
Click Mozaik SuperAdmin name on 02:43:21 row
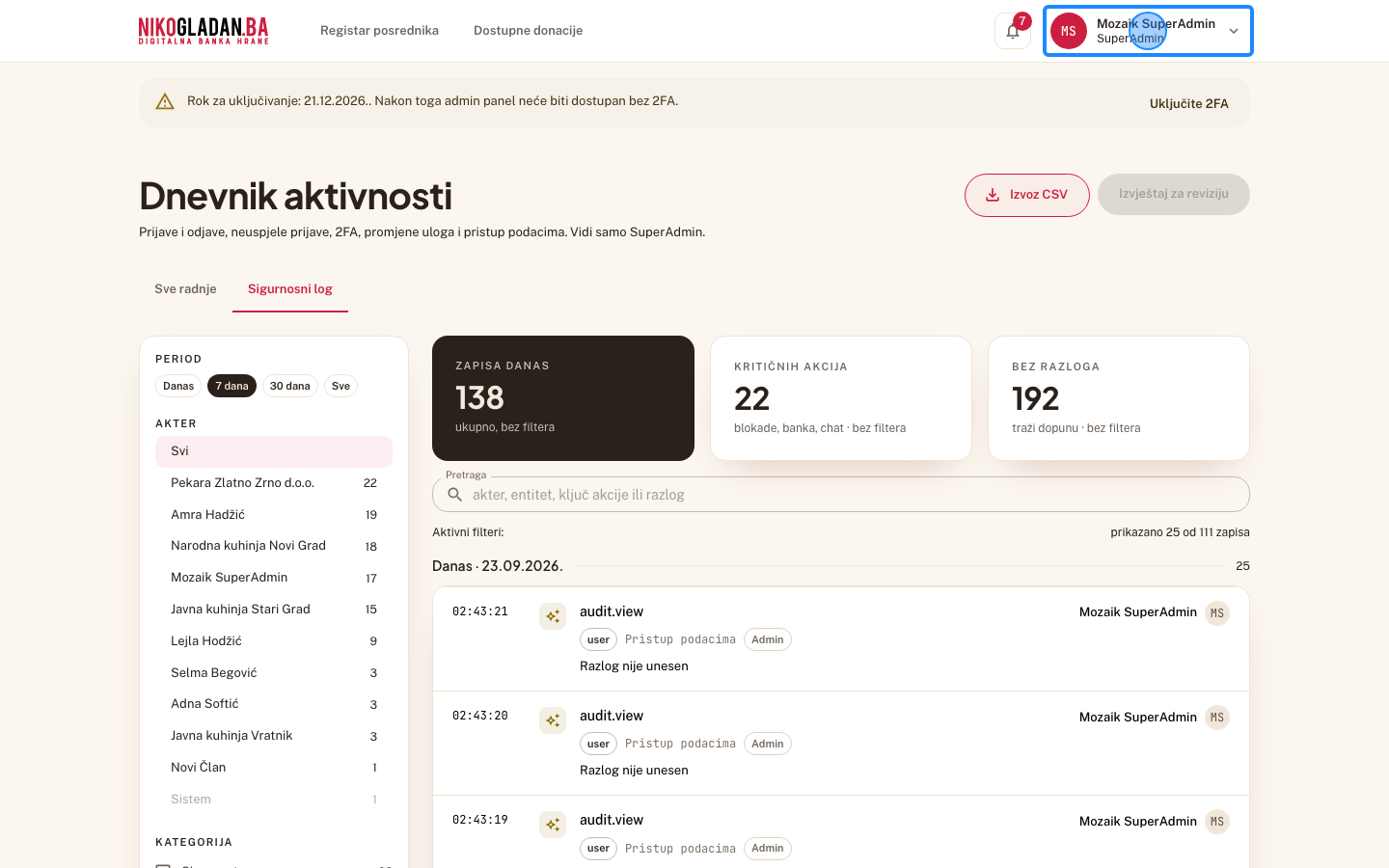point(1138,612)
